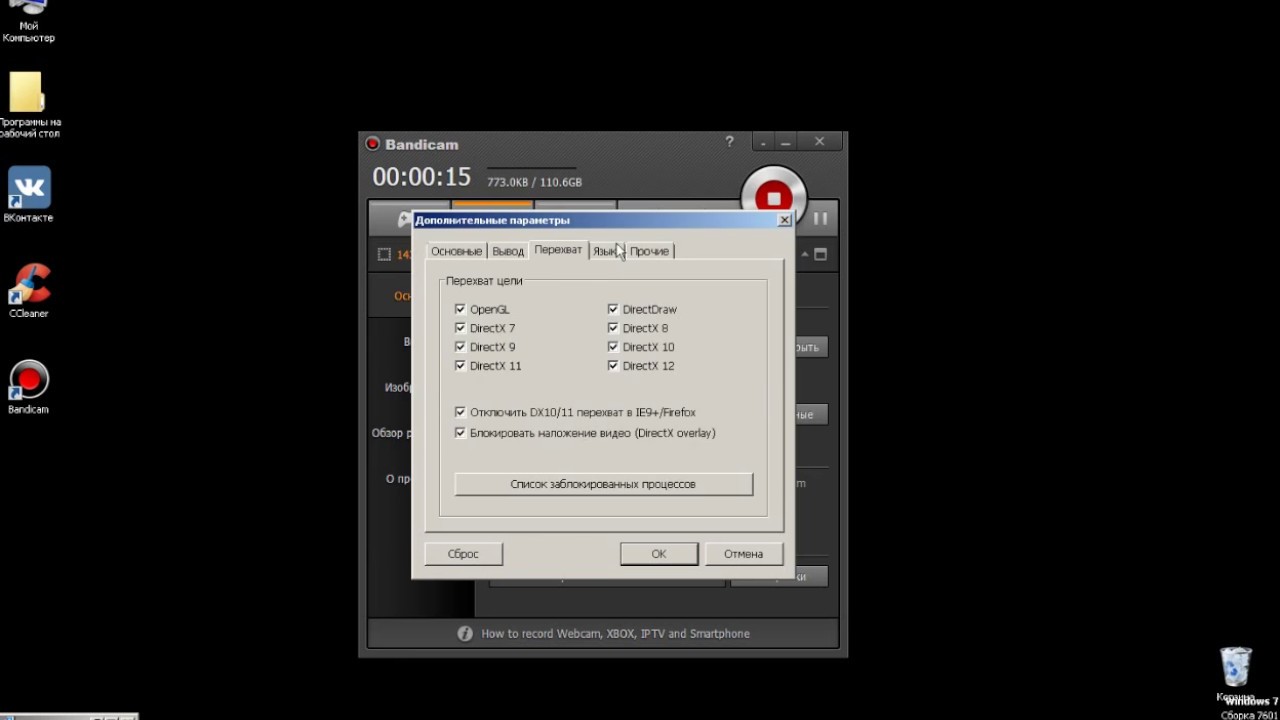This screenshot has height=720, width=1280.
Task: Click the Bandicam red logo icon
Action: 373,144
